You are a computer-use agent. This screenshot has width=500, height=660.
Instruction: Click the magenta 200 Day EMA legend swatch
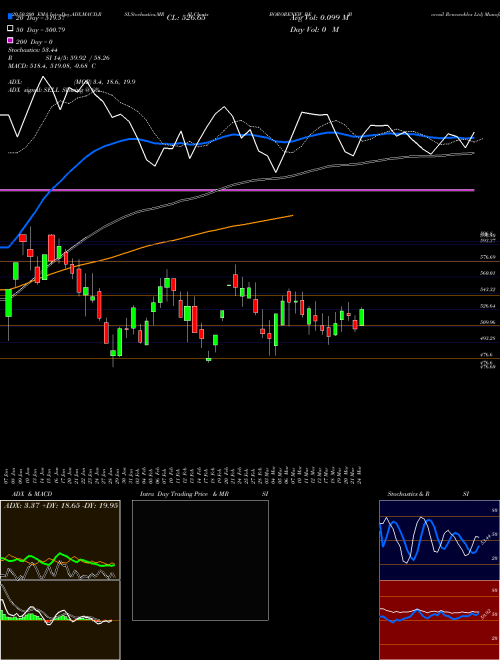pos(11,41)
